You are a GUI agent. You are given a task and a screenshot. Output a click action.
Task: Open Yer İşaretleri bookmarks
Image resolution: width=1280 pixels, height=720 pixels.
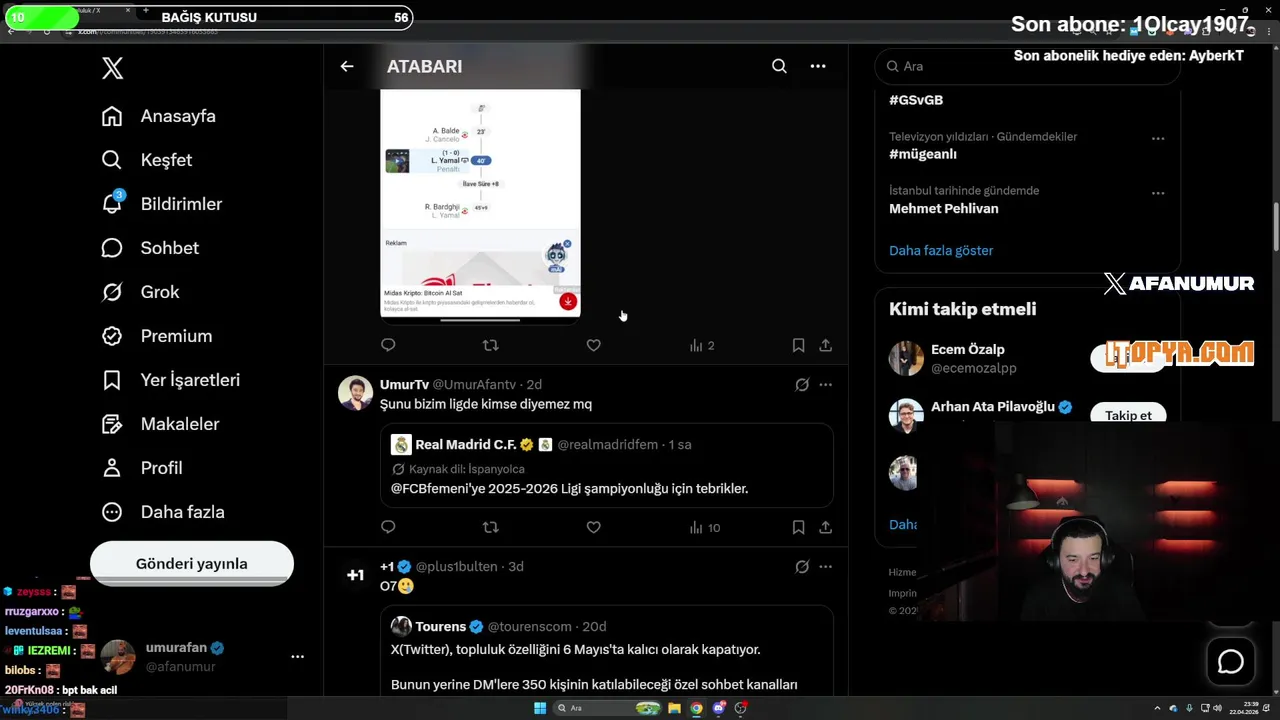click(x=171, y=380)
